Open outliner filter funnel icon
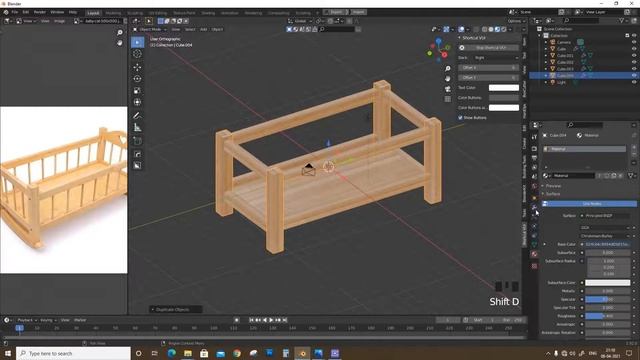The image size is (640, 360). coord(622,20)
